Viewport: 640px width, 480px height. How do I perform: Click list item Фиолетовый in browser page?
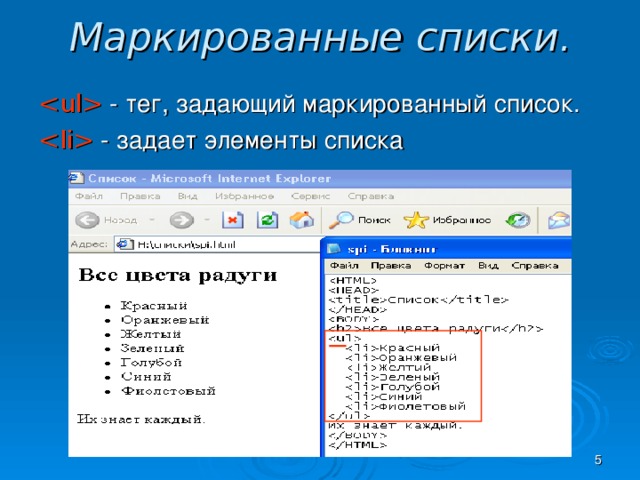(x=168, y=391)
